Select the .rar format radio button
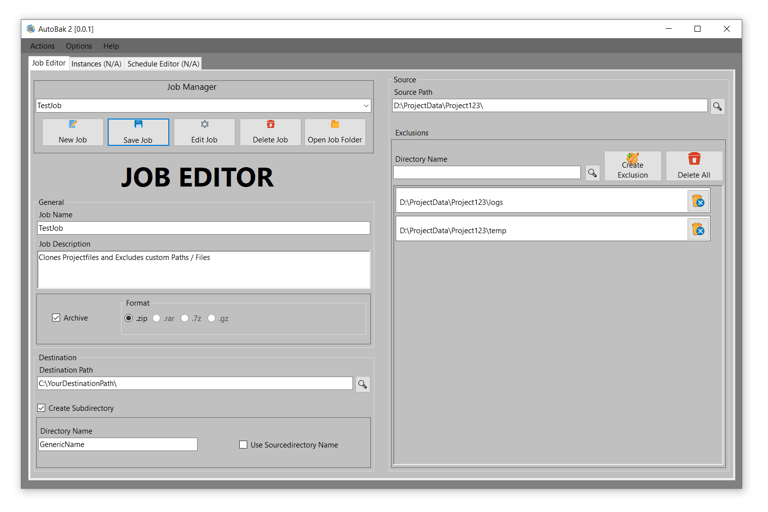Image resolution: width=768 pixels, height=512 pixels. [156, 318]
